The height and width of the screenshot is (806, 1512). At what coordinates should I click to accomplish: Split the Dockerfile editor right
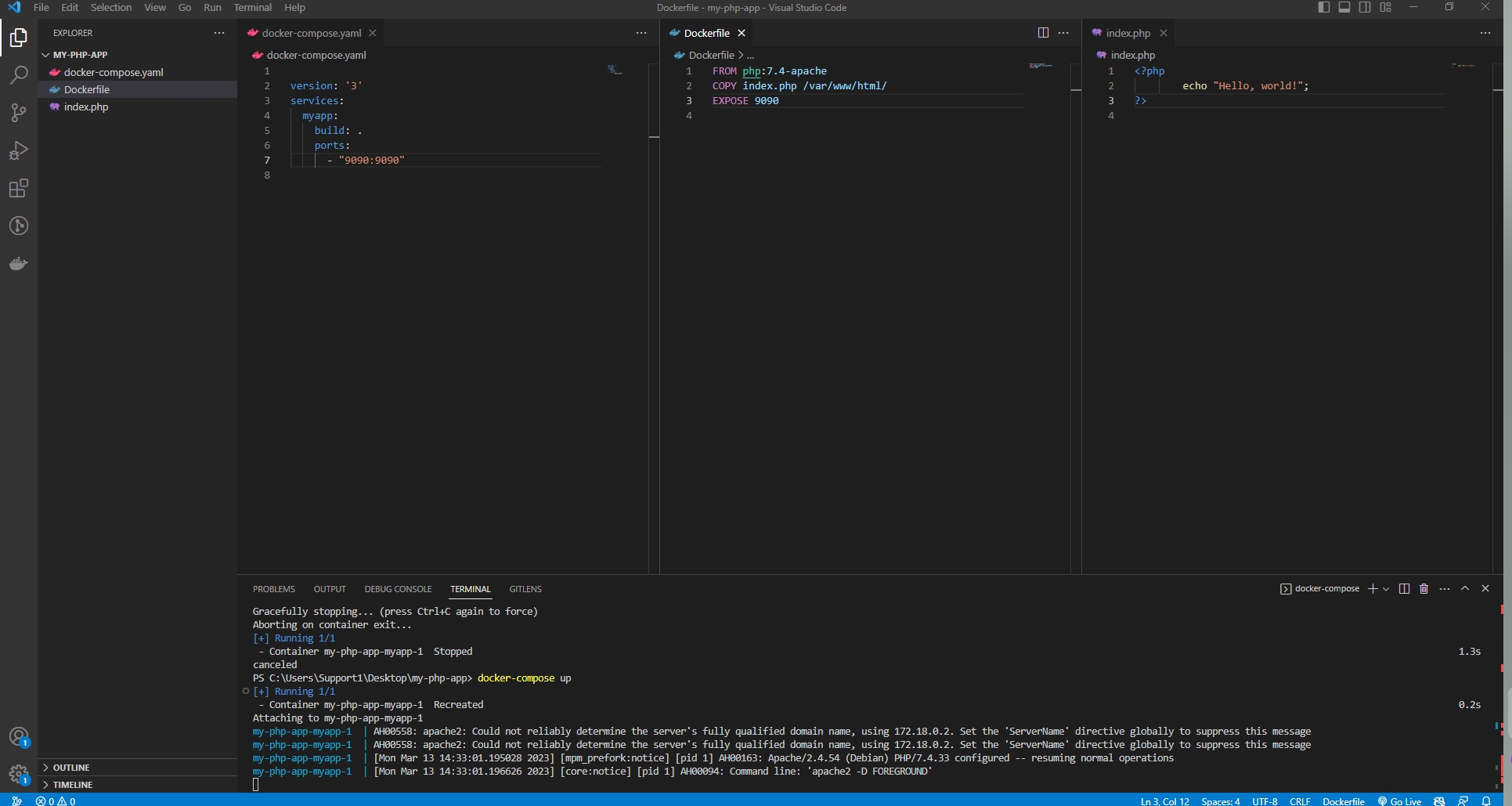(1043, 33)
